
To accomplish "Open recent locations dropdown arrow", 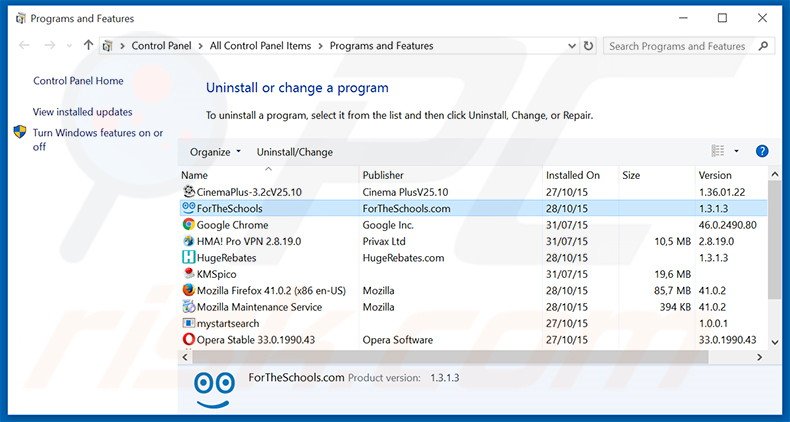I will point(69,46).
